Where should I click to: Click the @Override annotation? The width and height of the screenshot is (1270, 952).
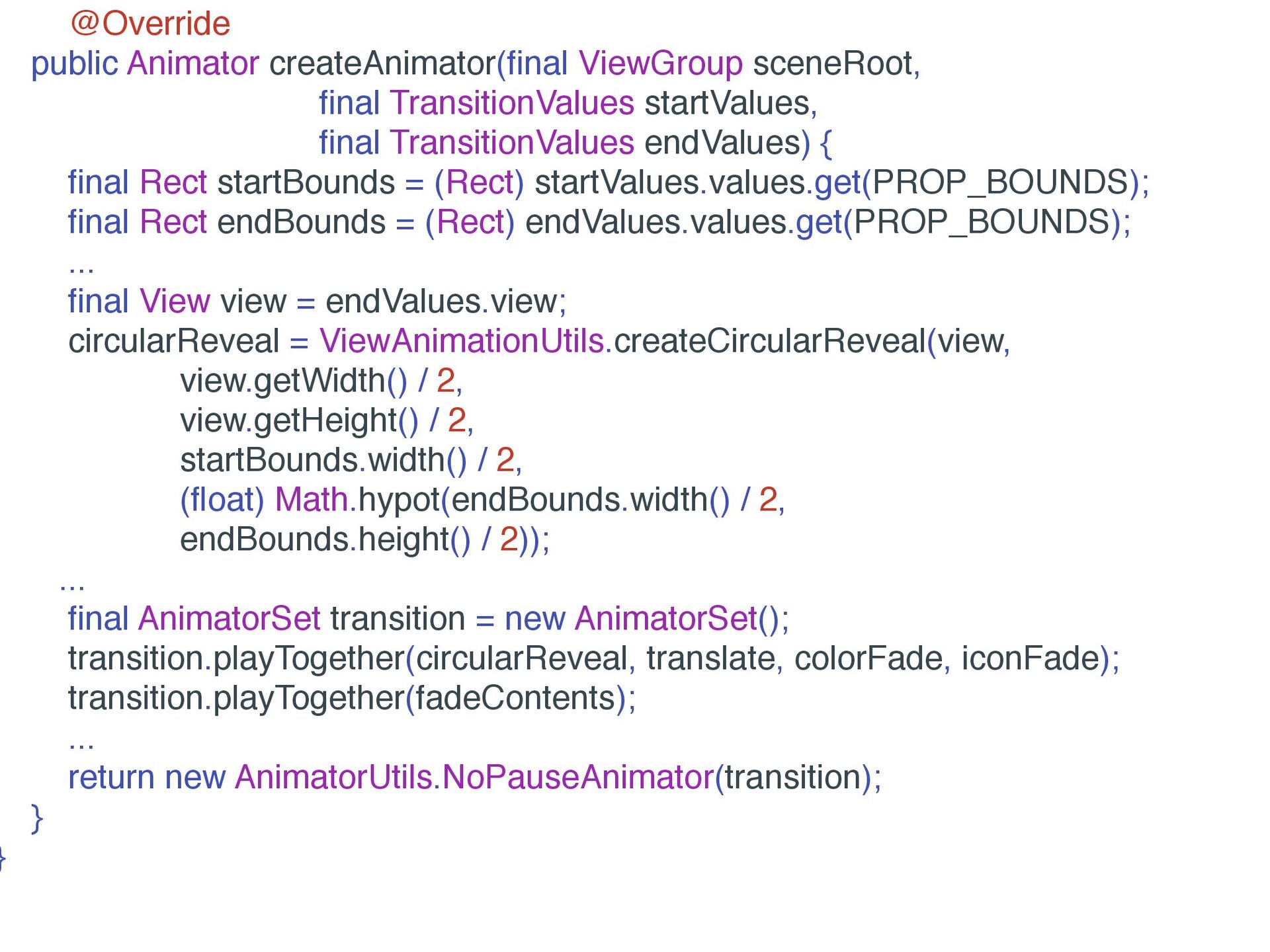pyautogui.click(x=150, y=24)
